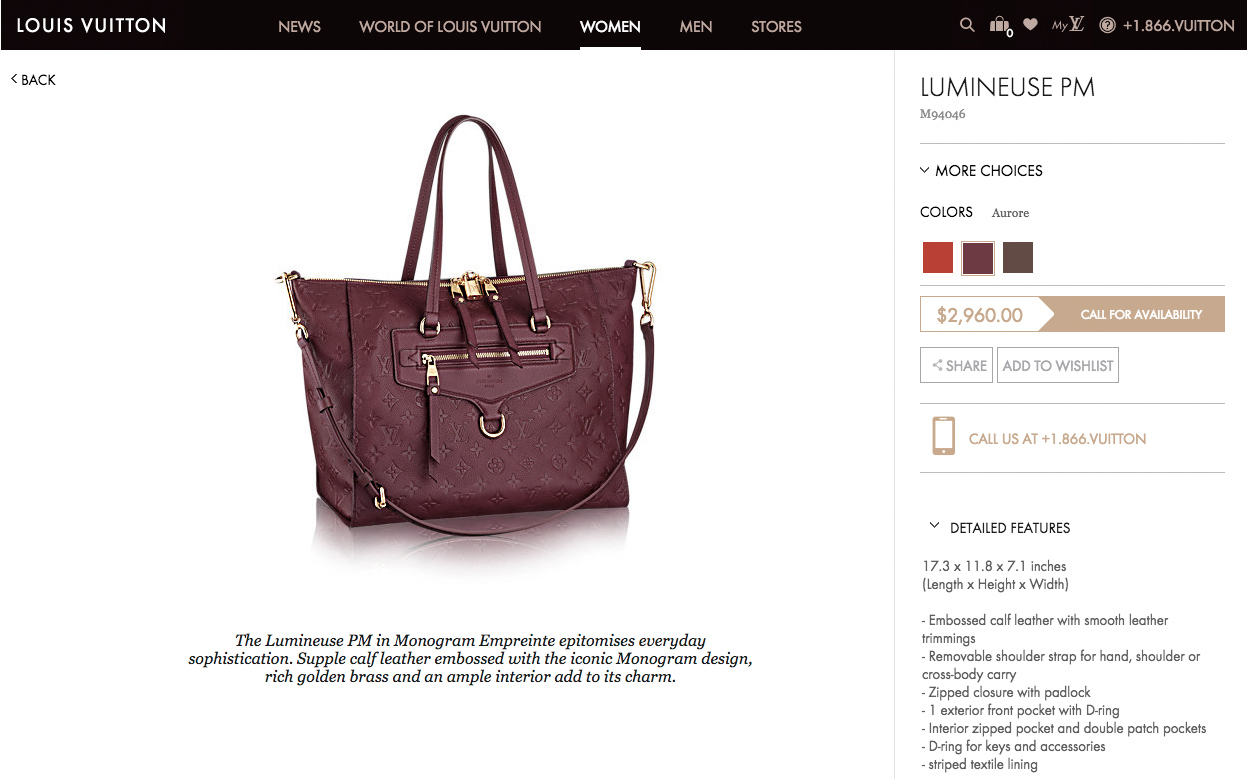Open the MyLV account icon
1247x779 pixels.
click(1068, 25)
